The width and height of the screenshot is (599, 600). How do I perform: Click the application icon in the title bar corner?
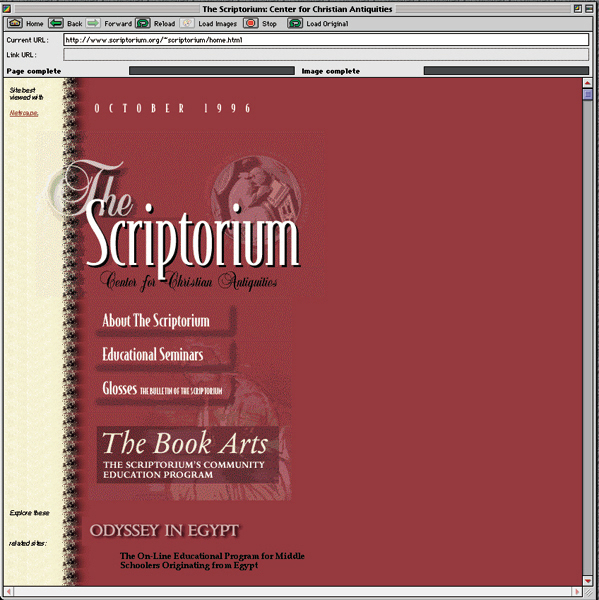7,8
